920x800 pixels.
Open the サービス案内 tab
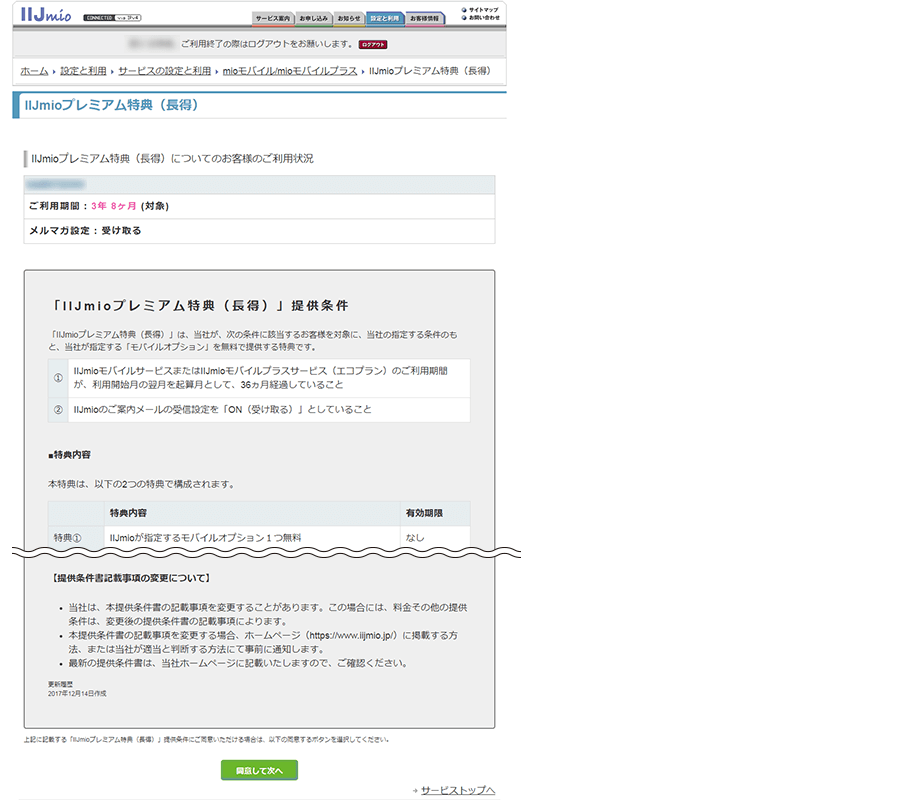pyautogui.click(x=273, y=18)
